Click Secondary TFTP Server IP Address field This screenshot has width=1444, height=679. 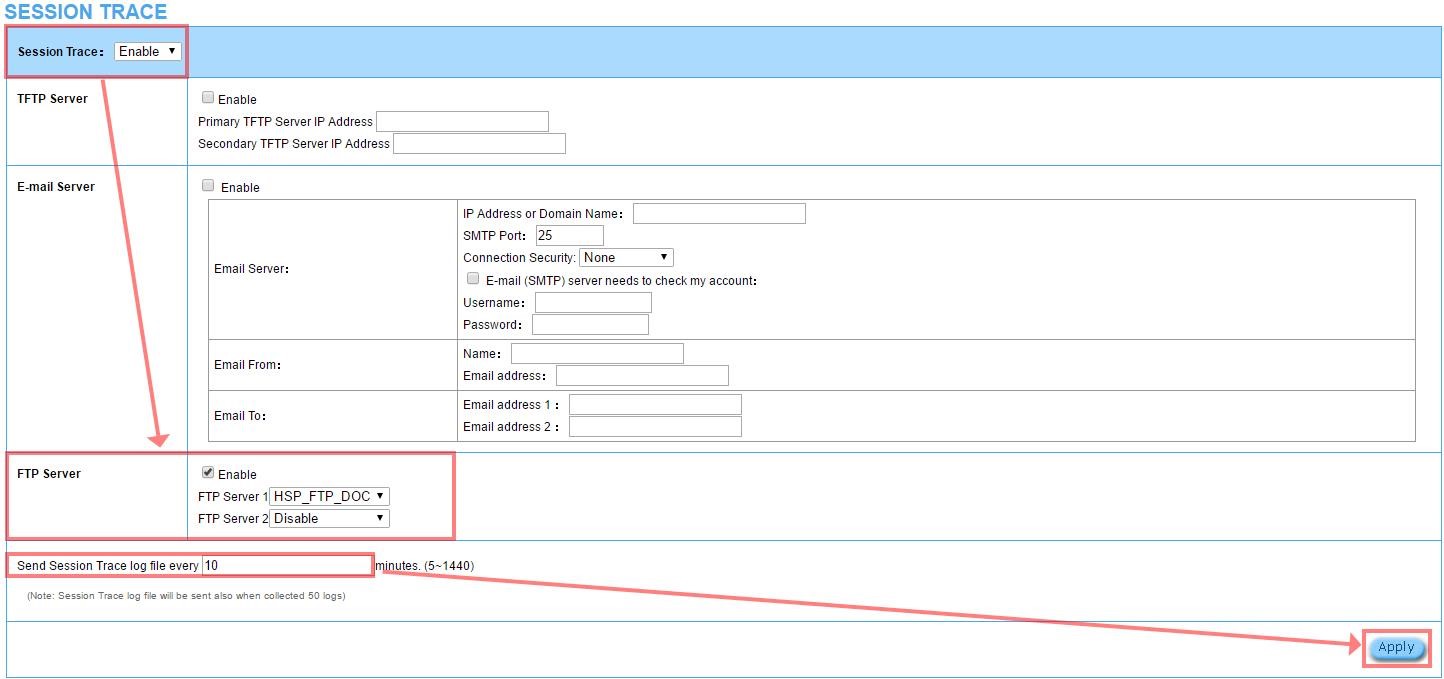pos(479,144)
